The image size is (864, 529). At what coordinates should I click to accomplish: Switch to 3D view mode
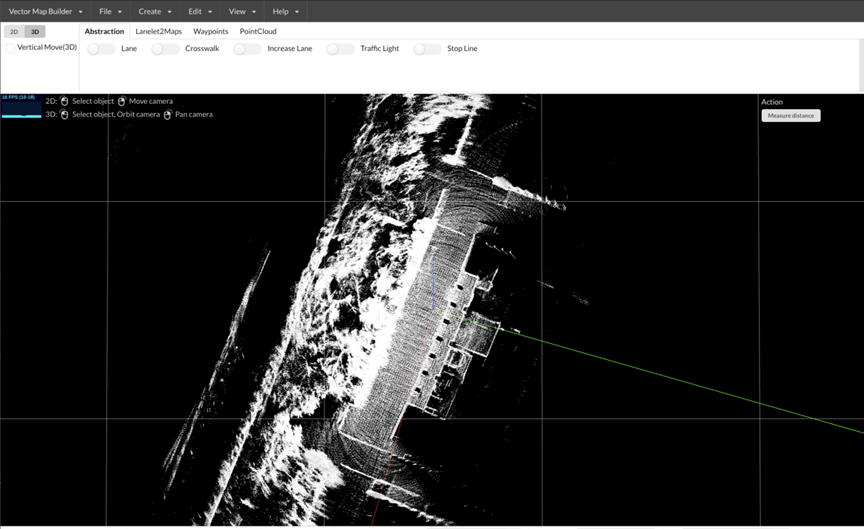[35, 32]
